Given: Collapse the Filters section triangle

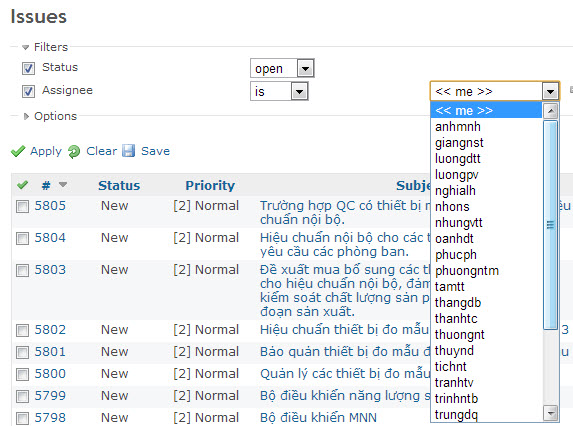Looking at the screenshot, I should coord(25,47).
